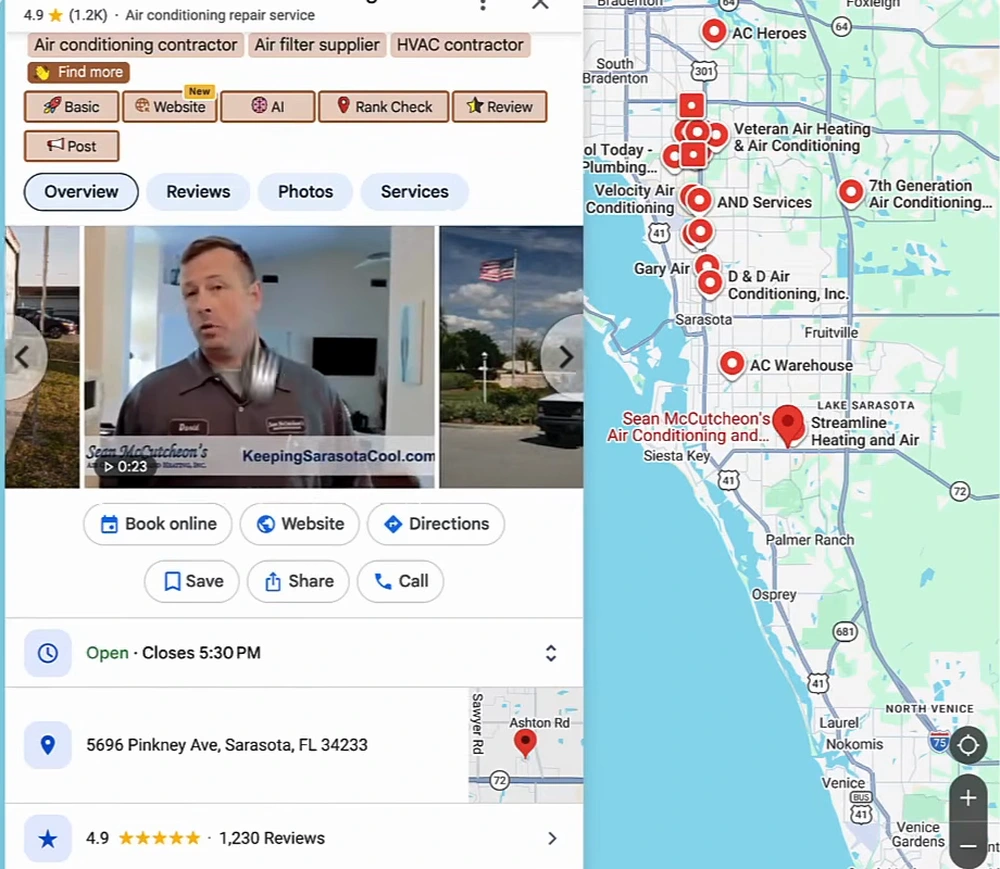The image size is (1000, 869).
Task: Call the business
Action: [401, 581]
